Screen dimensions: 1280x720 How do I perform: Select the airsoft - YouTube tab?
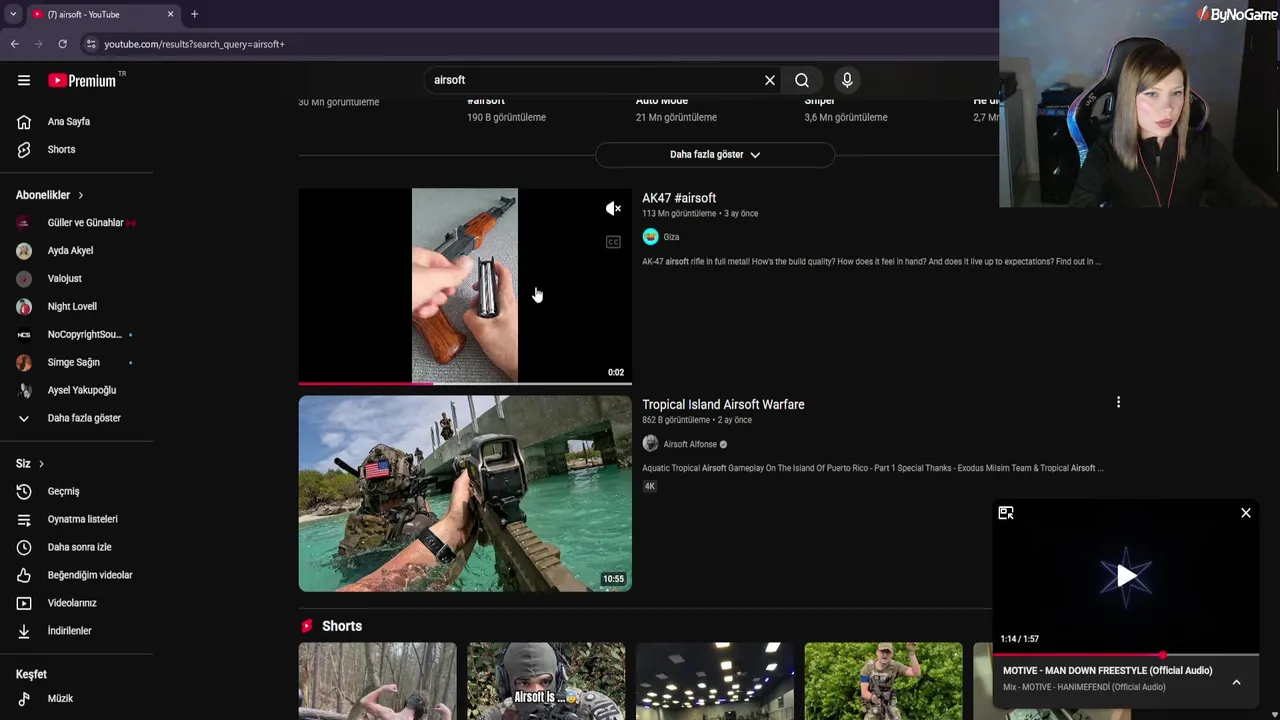pyautogui.click(x=103, y=14)
